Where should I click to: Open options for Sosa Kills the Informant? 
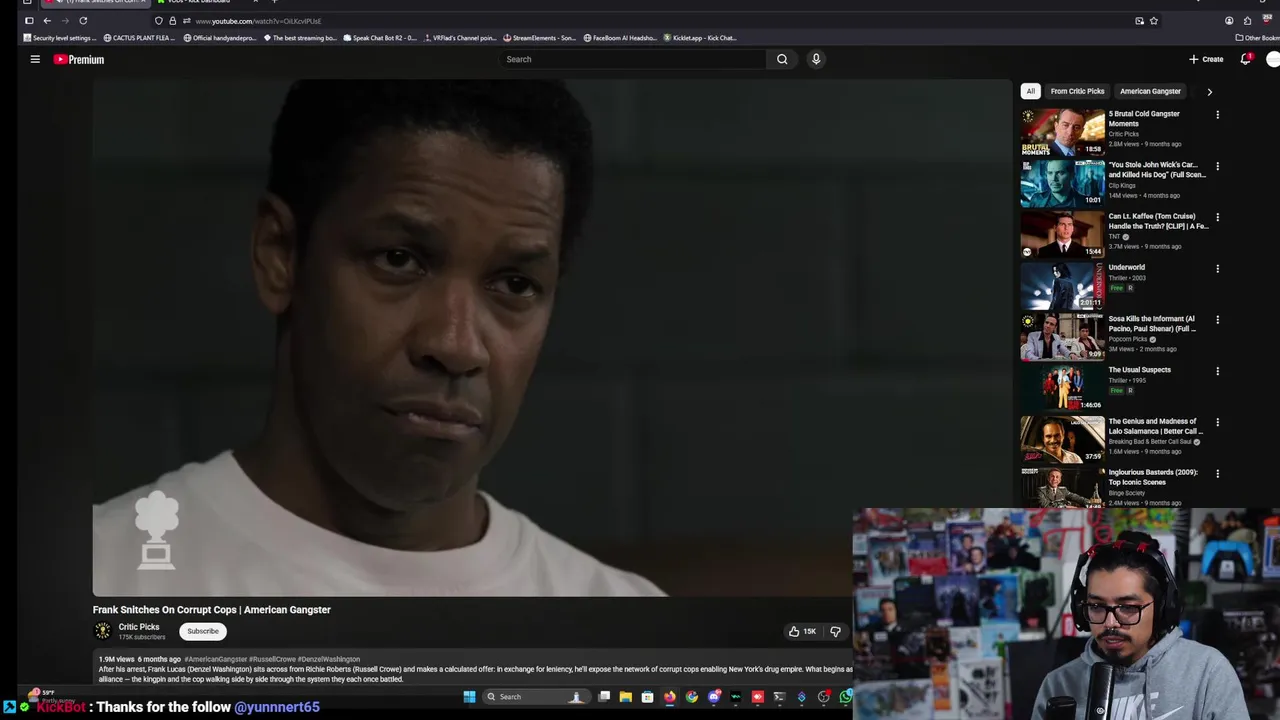(1217, 320)
